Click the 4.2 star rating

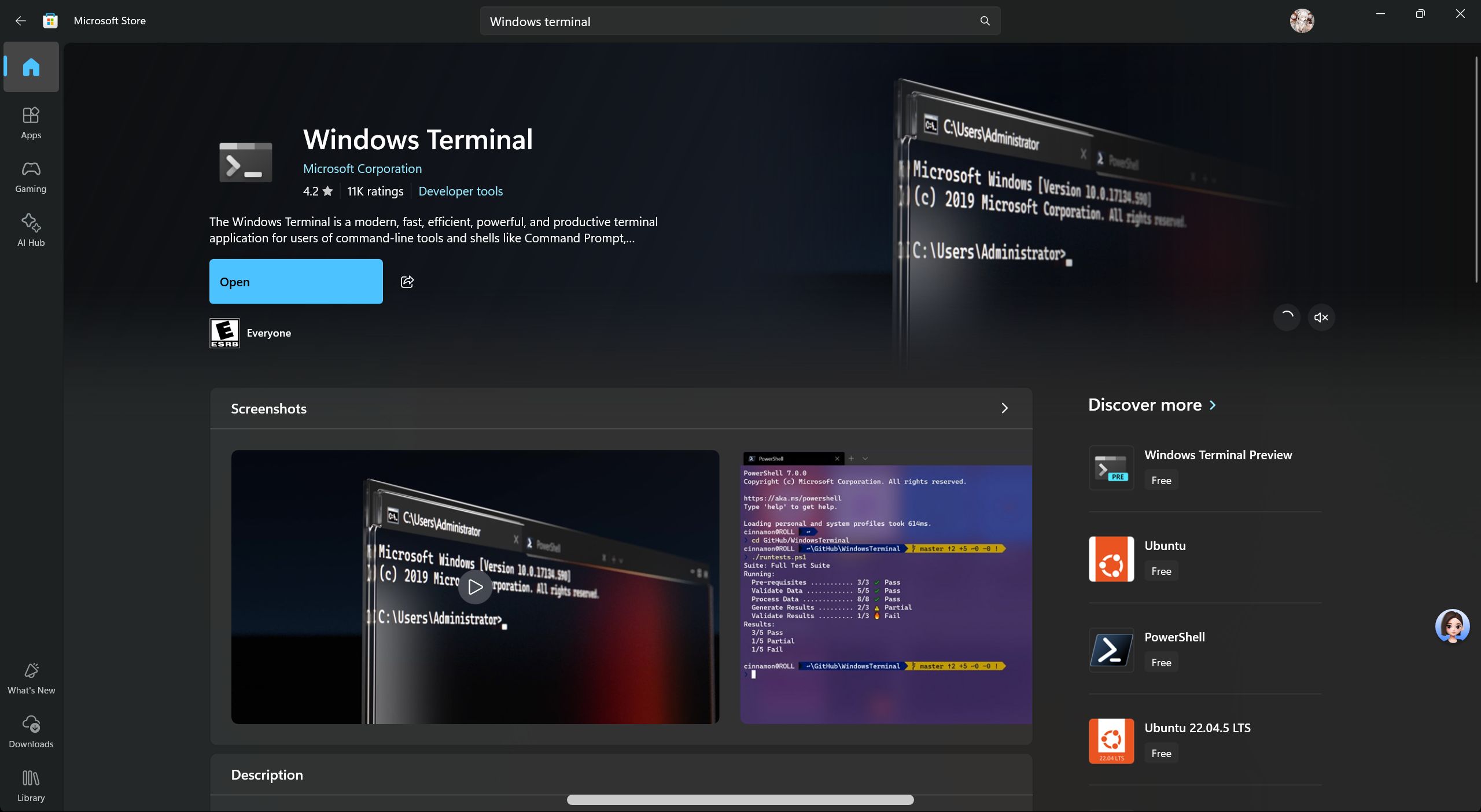pos(318,191)
